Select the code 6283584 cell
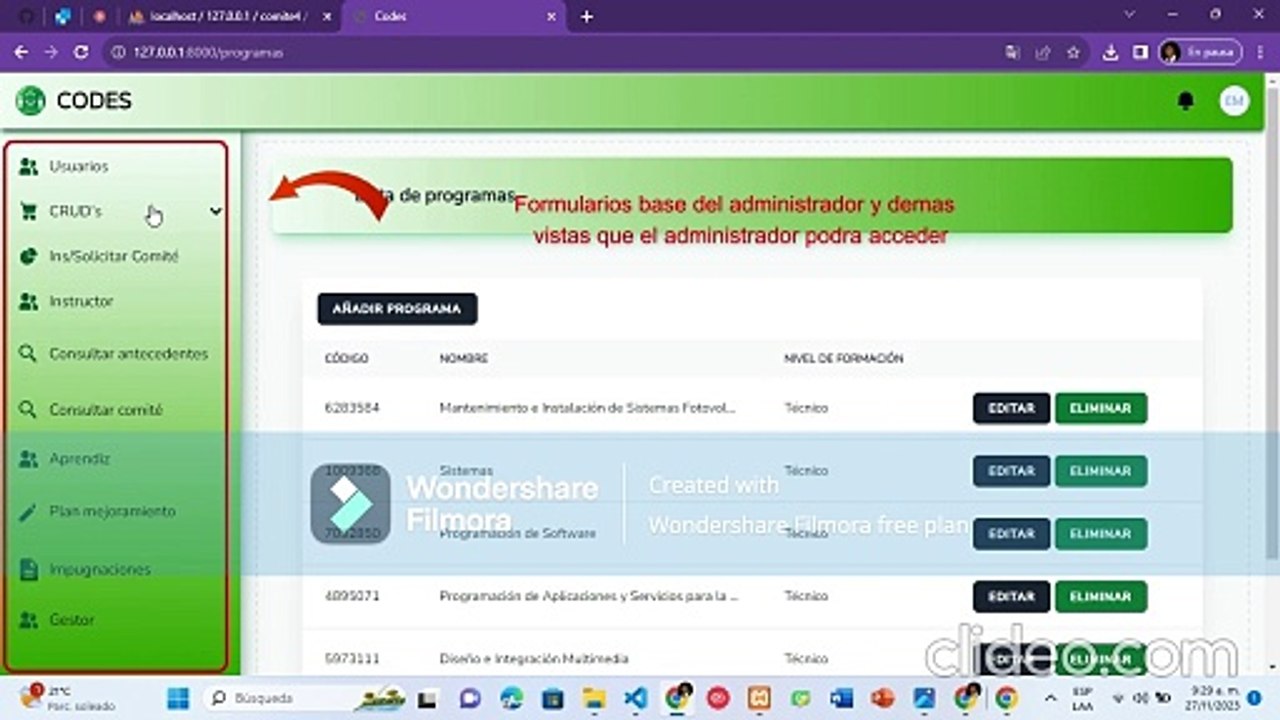 click(x=352, y=408)
